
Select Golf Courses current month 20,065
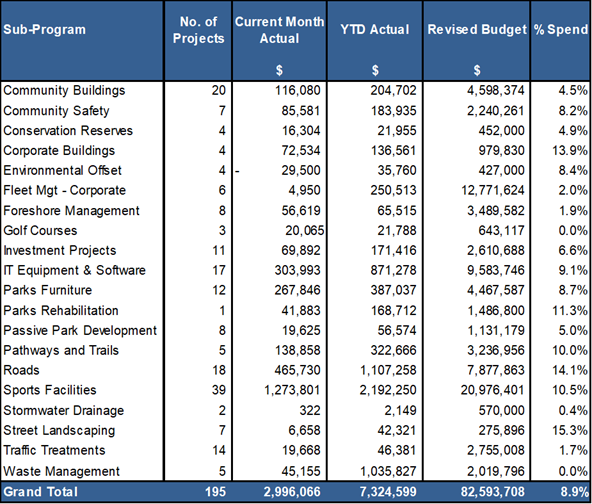click(x=304, y=230)
